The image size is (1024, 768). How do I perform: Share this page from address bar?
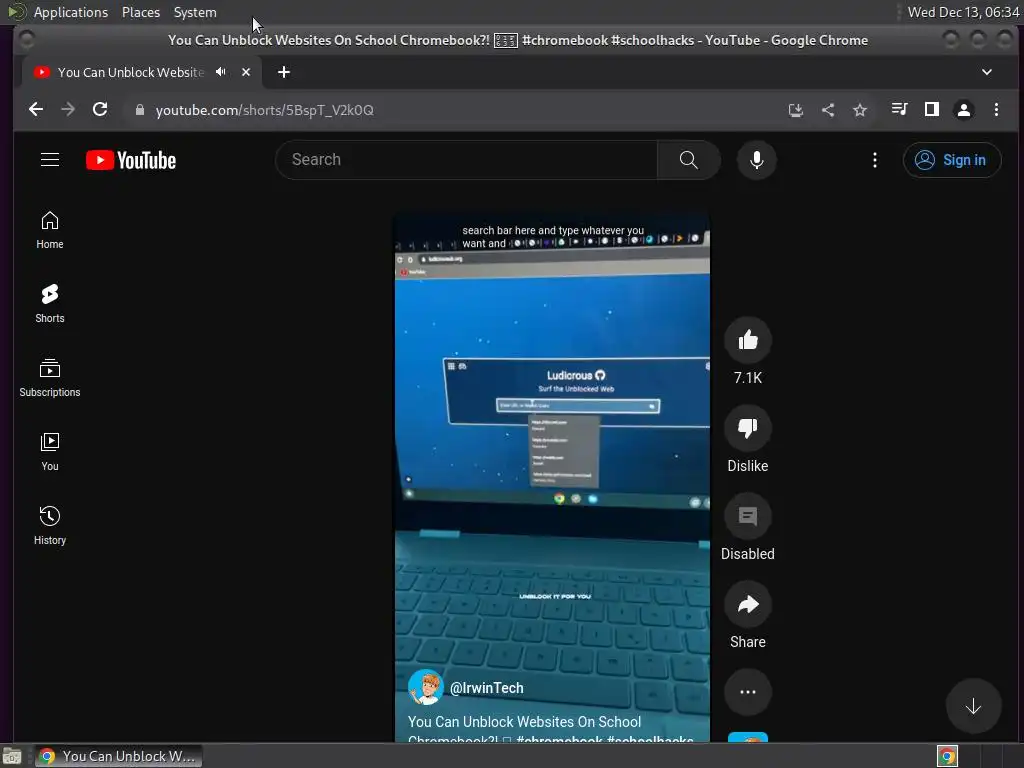[x=827, y=110]
